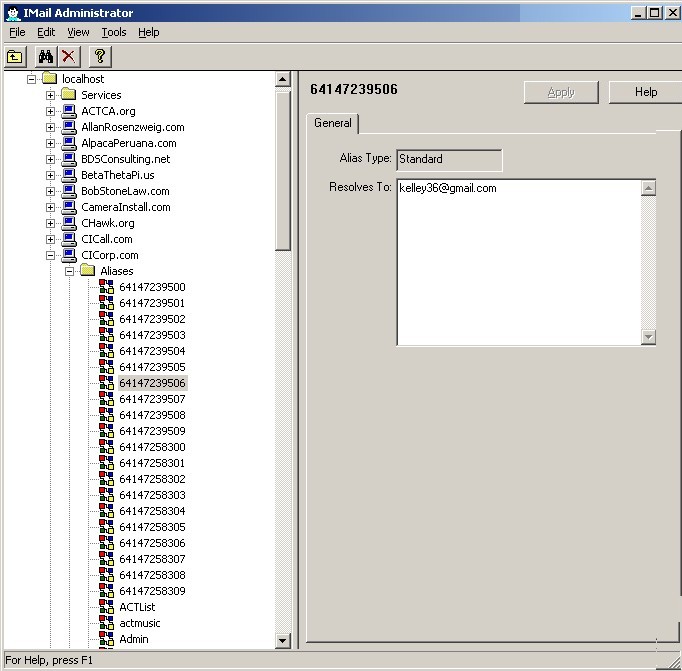Click the CICall.com domain computer icon

point(69,239)
